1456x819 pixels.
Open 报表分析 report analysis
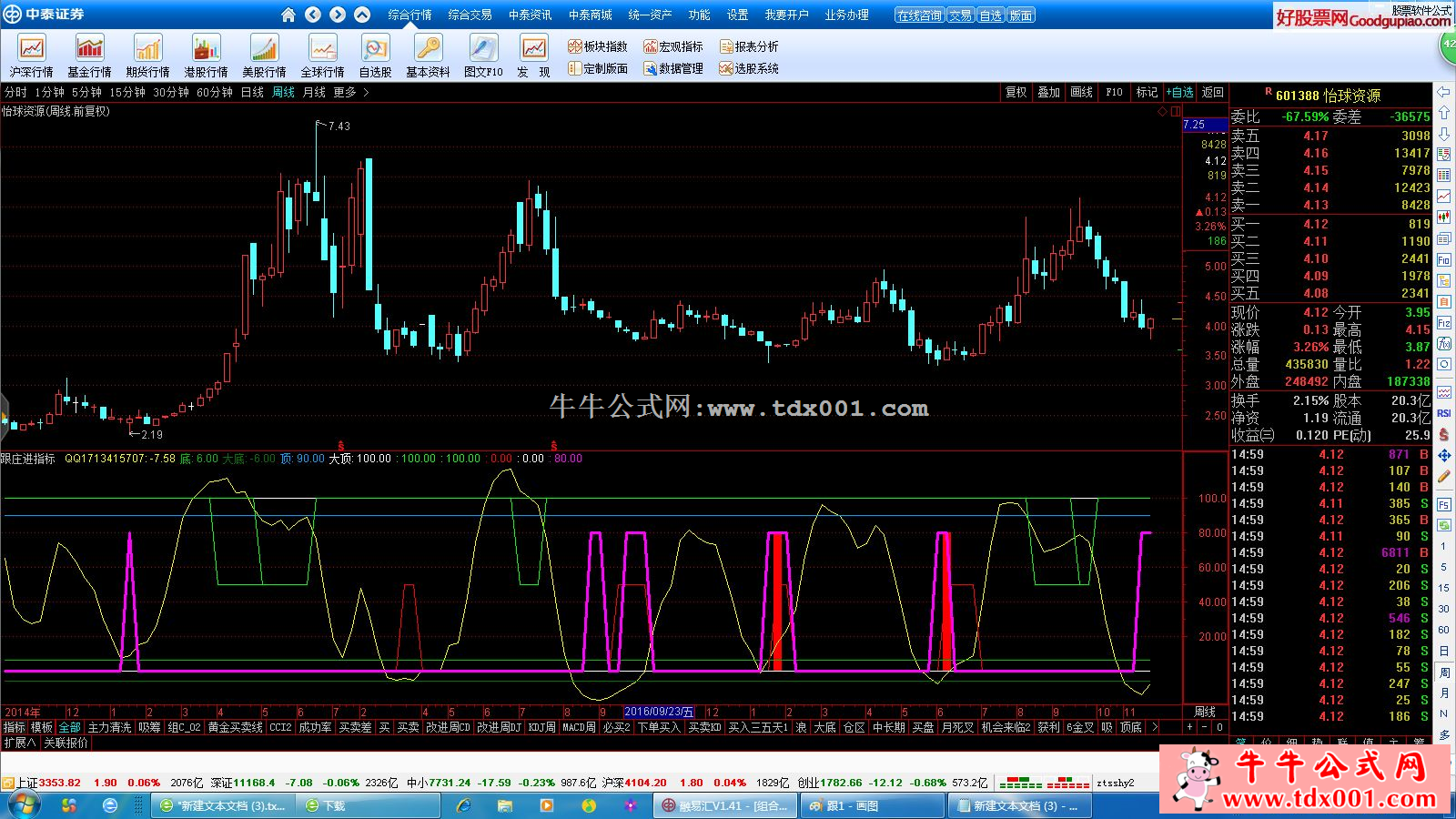pyautogui.click(x=749, y=46)
